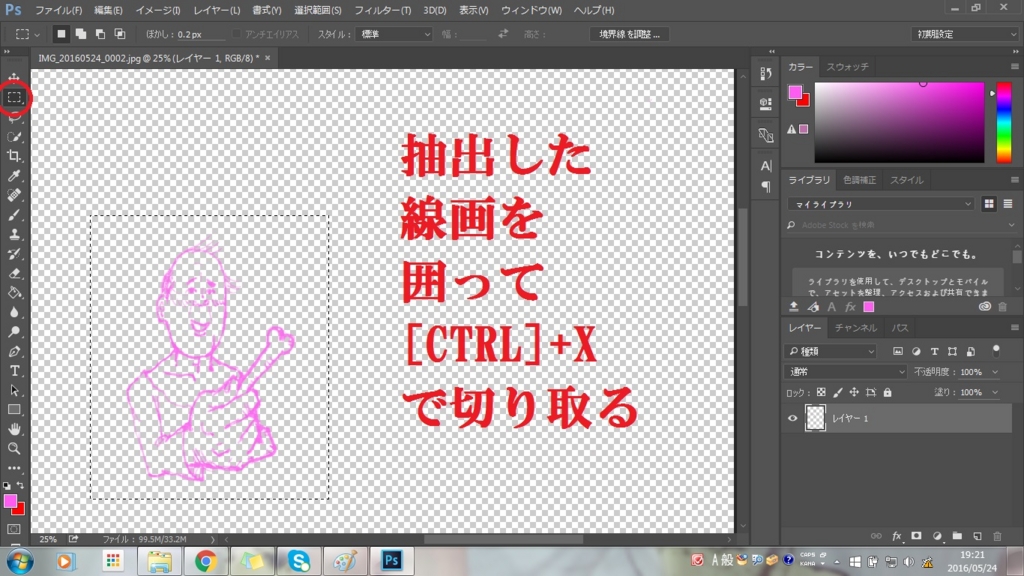Select the Zoom tool
1024x576 pixels.
click(x=14, y=449)
